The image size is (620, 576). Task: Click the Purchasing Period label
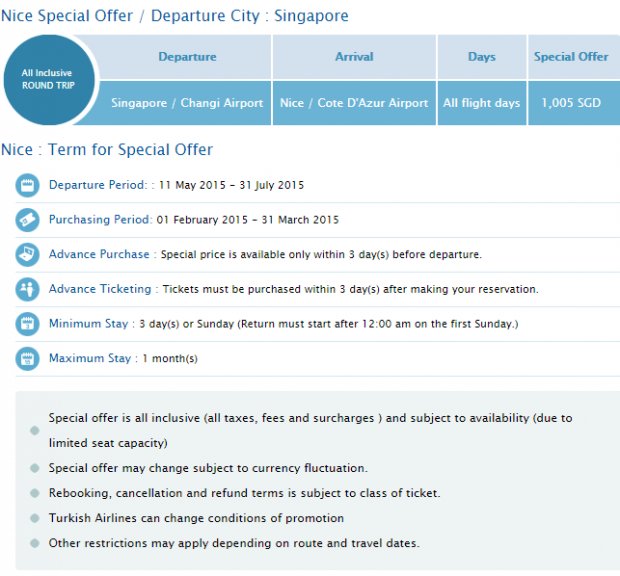pos(100,220)
